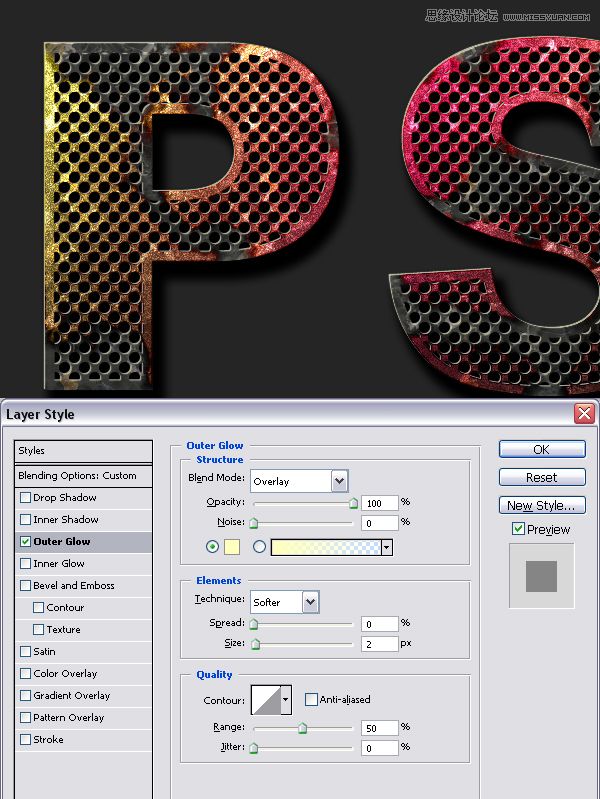This screenshot has width=600, height=799.
Task: Click the Jitter value field
Action: coord(379,748)
